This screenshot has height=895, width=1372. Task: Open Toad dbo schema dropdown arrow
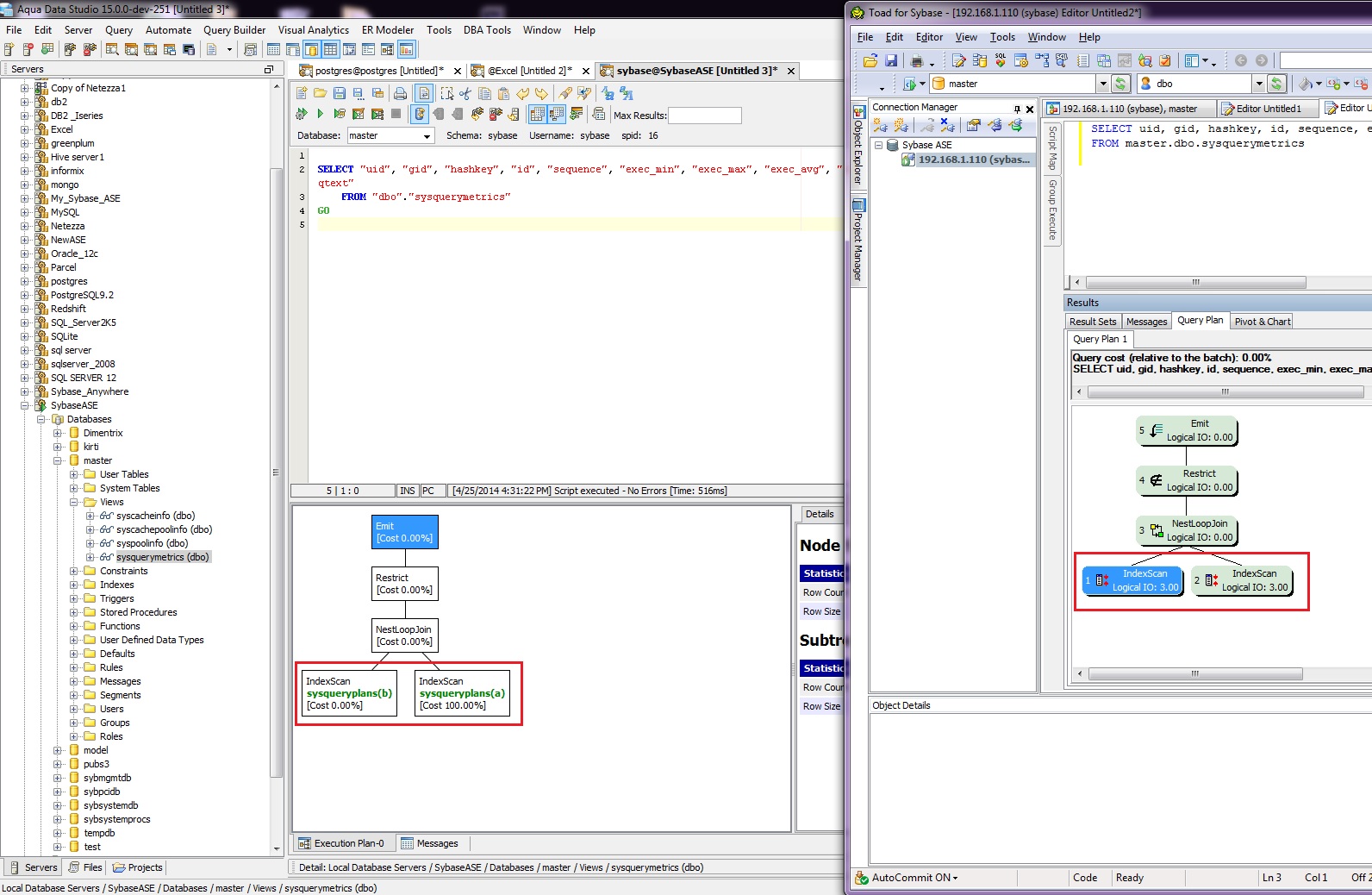click(x=1259, y=84)
